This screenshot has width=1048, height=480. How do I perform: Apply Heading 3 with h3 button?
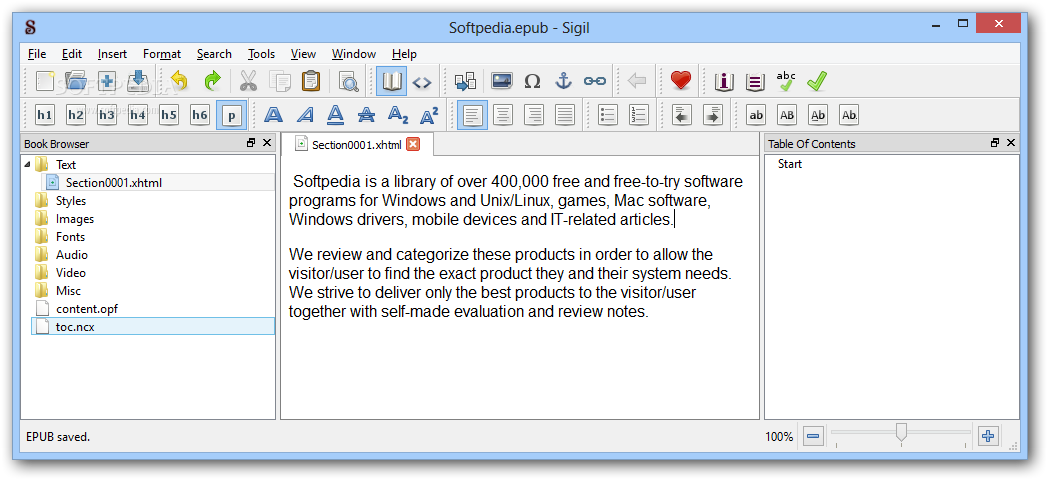pyautogui.click(x=106, y=115)
